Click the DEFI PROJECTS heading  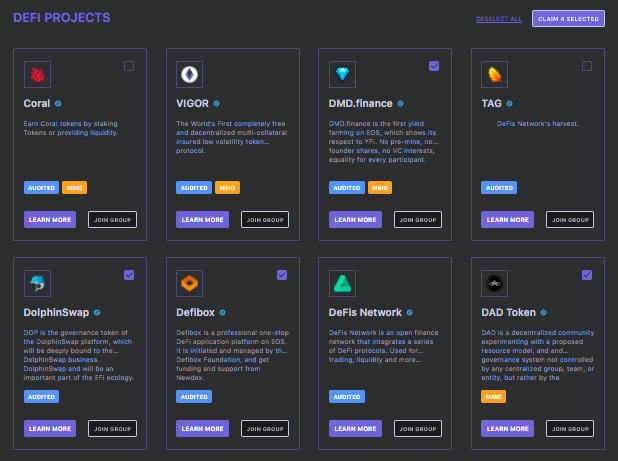[62, 18]
